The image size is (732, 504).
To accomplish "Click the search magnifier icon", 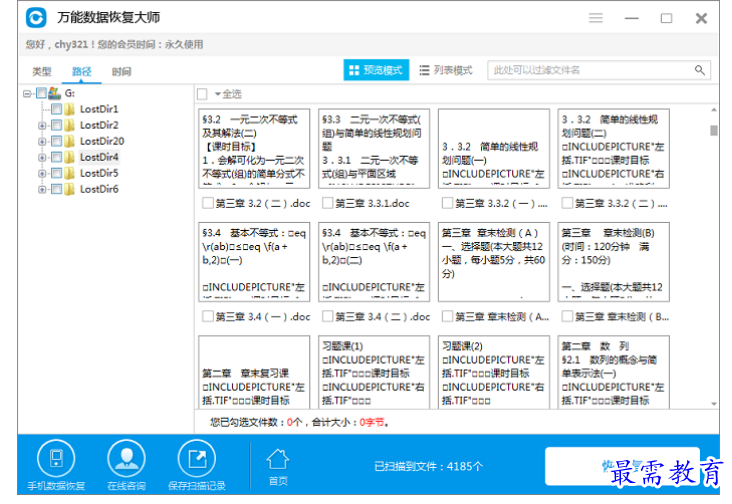I will coord(699,70).
